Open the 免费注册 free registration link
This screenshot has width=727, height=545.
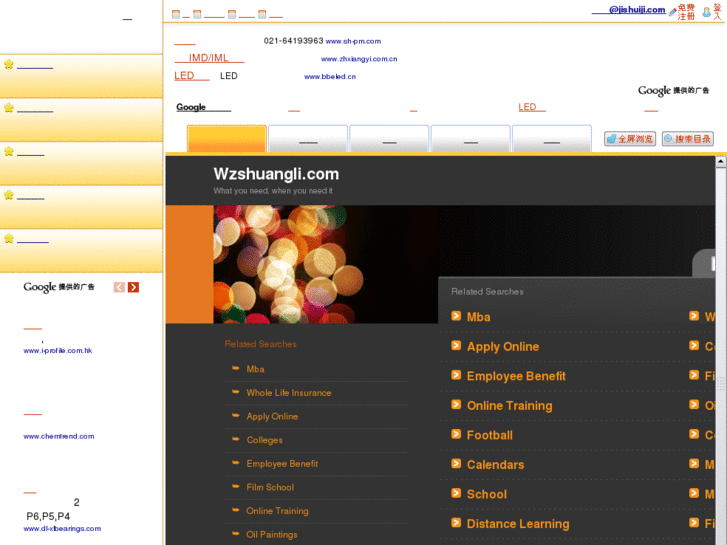pyautogui.click(x=686, y=12)
